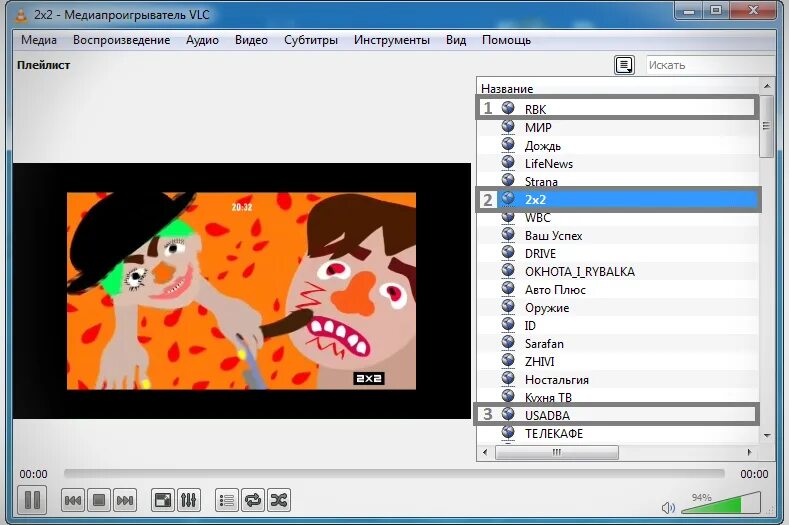Open the Субтитры menu
789x525 pixels.
pos(310,40)
